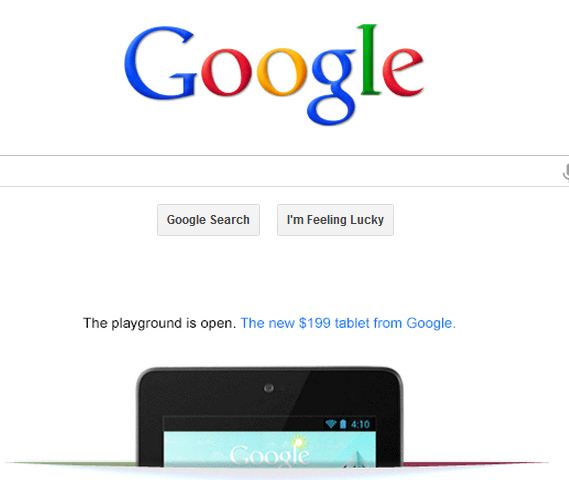Click the battery icon on the tablet status bar
The image size is (569, 480).
(343, 424)
